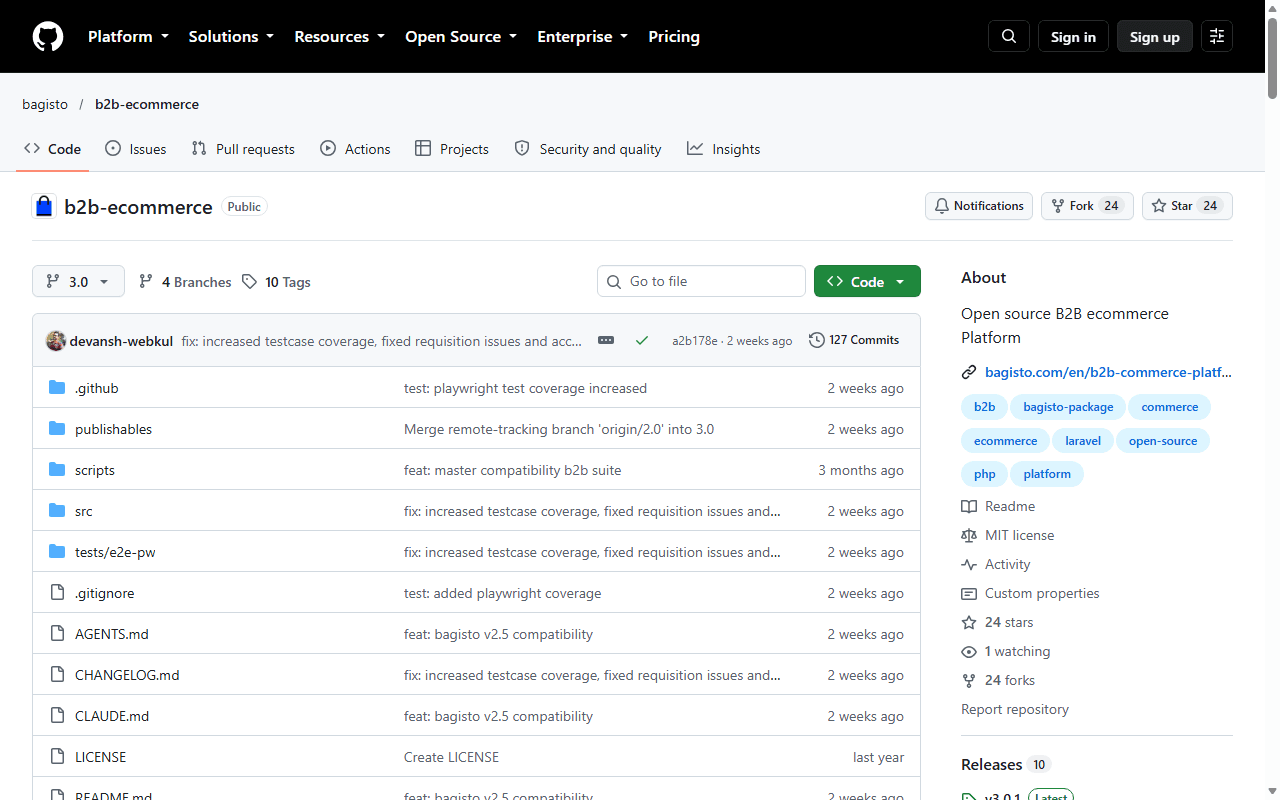
Task: Click the Report repository link
Action: 1015,709
